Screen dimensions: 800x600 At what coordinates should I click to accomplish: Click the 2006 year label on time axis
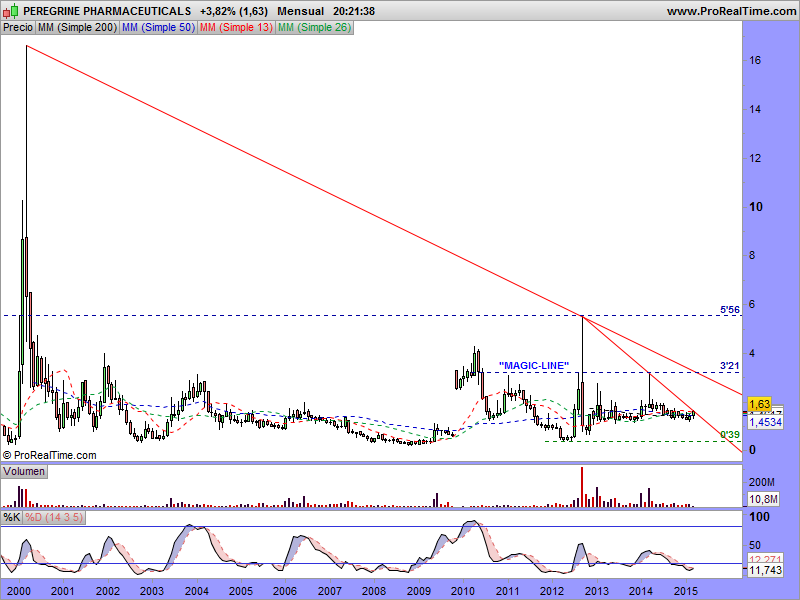coord(285,591)
